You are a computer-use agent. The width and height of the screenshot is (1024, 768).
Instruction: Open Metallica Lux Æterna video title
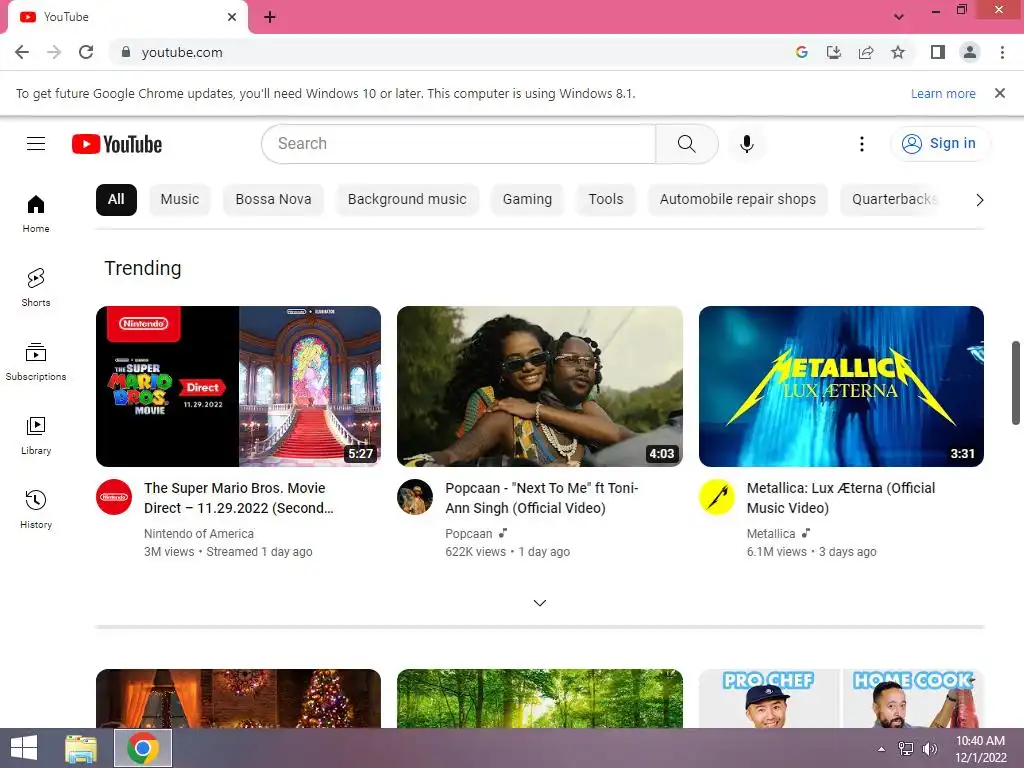(840, 498)
